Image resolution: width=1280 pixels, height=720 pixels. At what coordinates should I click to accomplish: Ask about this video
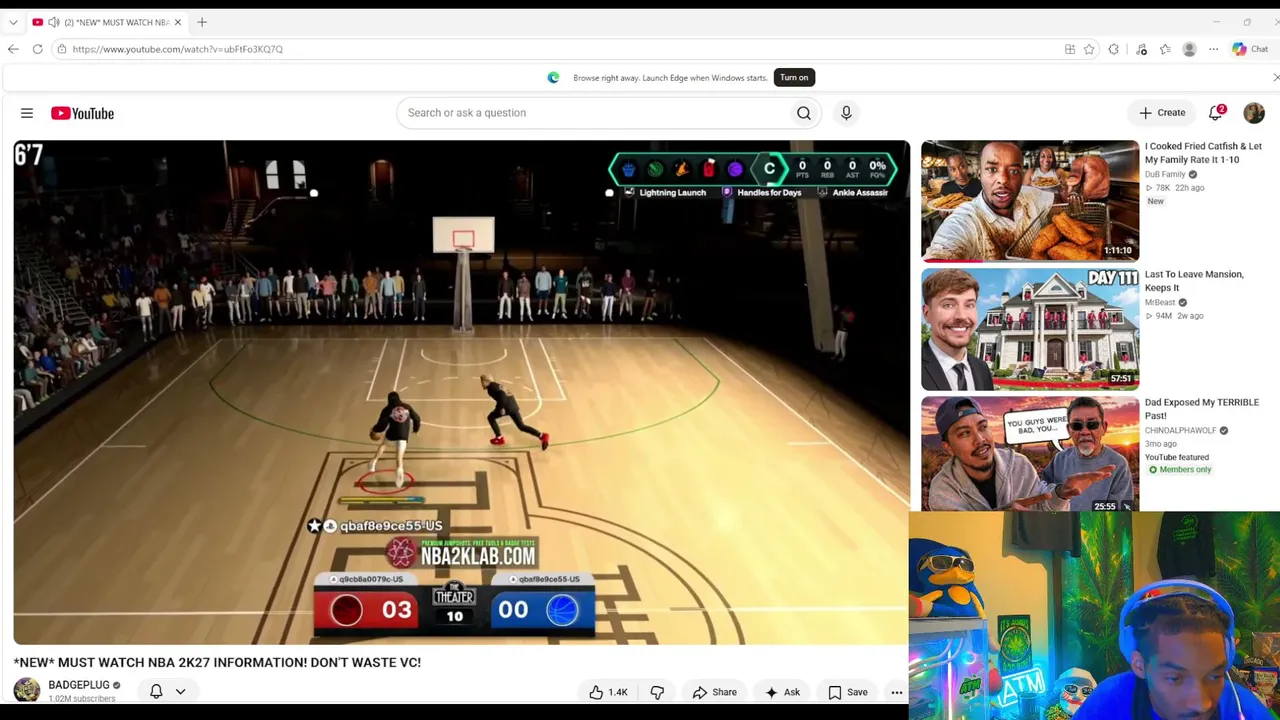coord(782,692)
